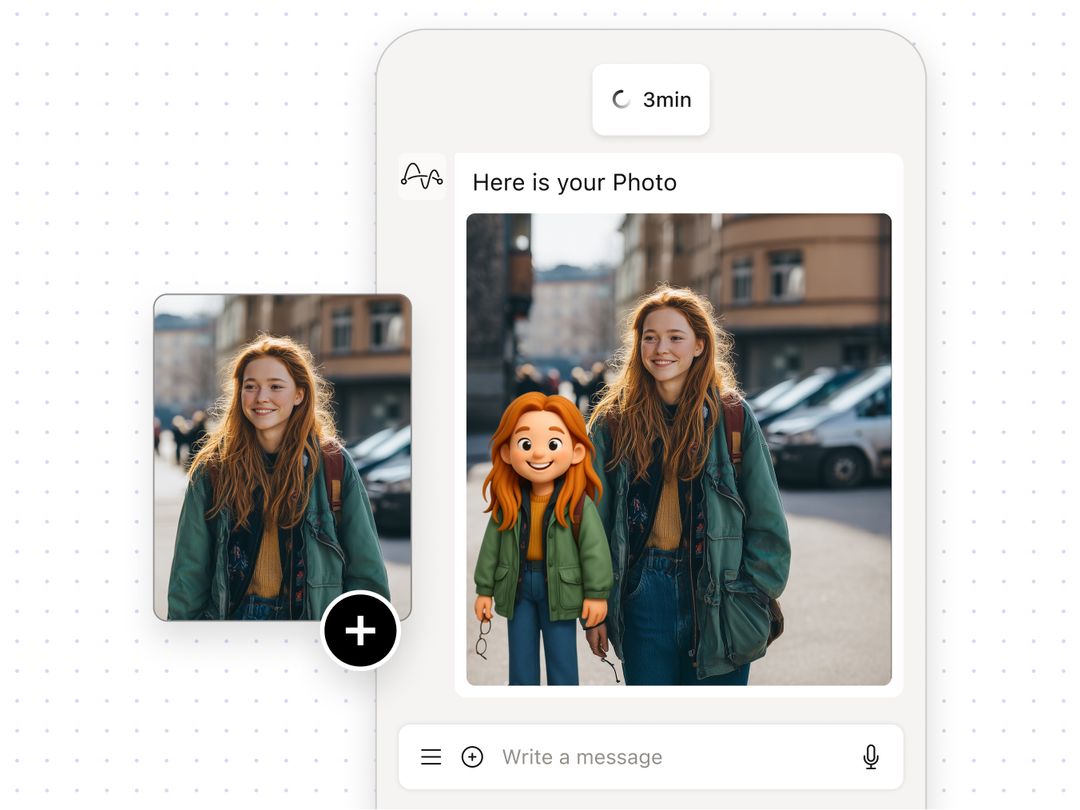Click the avatar beside the photo reply
1080x810 pixels.
pos(421,175)
